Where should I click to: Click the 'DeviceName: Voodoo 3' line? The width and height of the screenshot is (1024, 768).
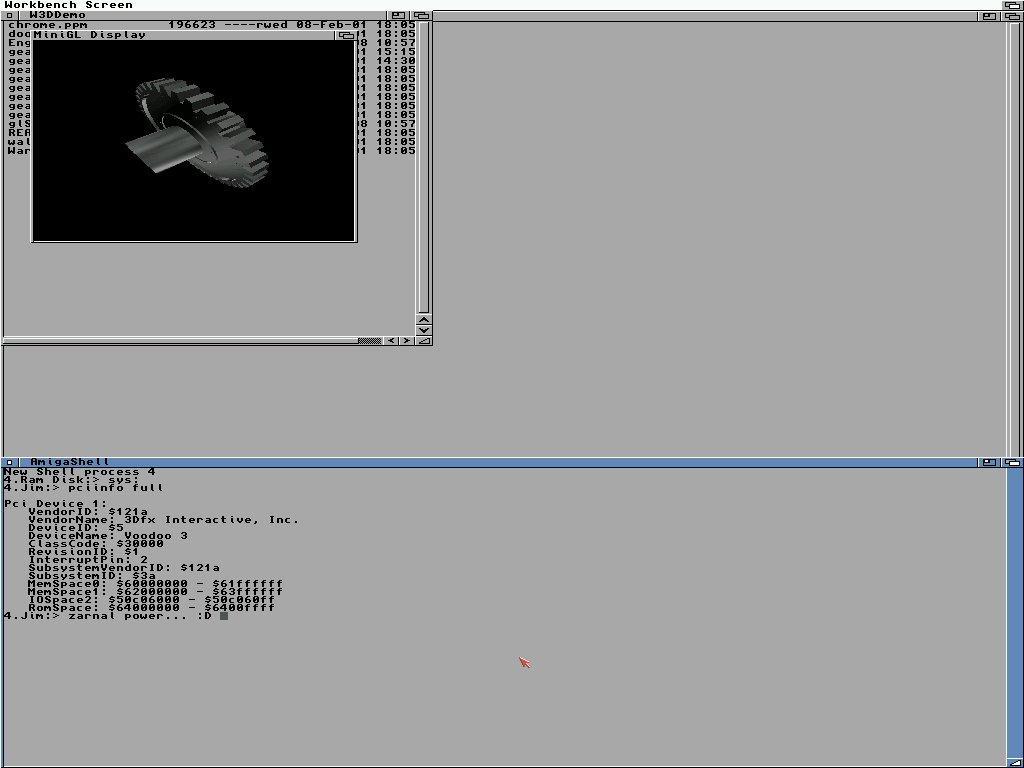pos(108,536)
